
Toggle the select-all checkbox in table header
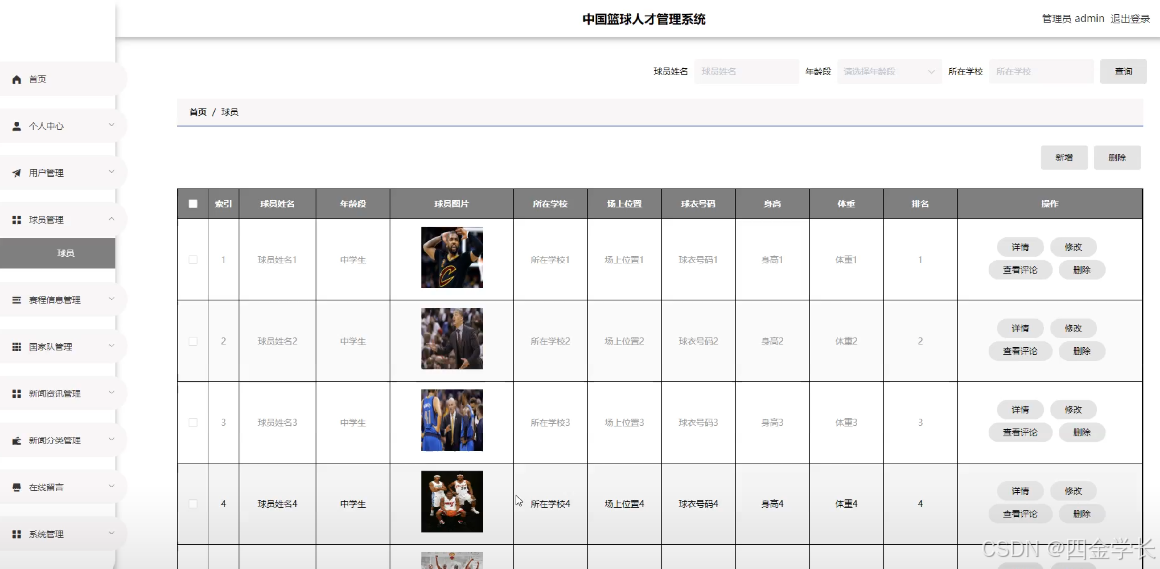[193, 204]
